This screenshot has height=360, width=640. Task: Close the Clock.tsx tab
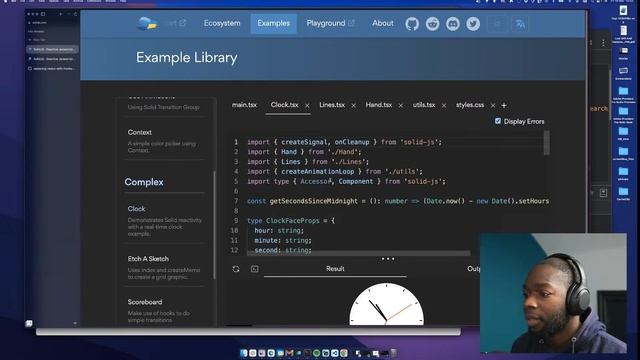tap(307, 105)
